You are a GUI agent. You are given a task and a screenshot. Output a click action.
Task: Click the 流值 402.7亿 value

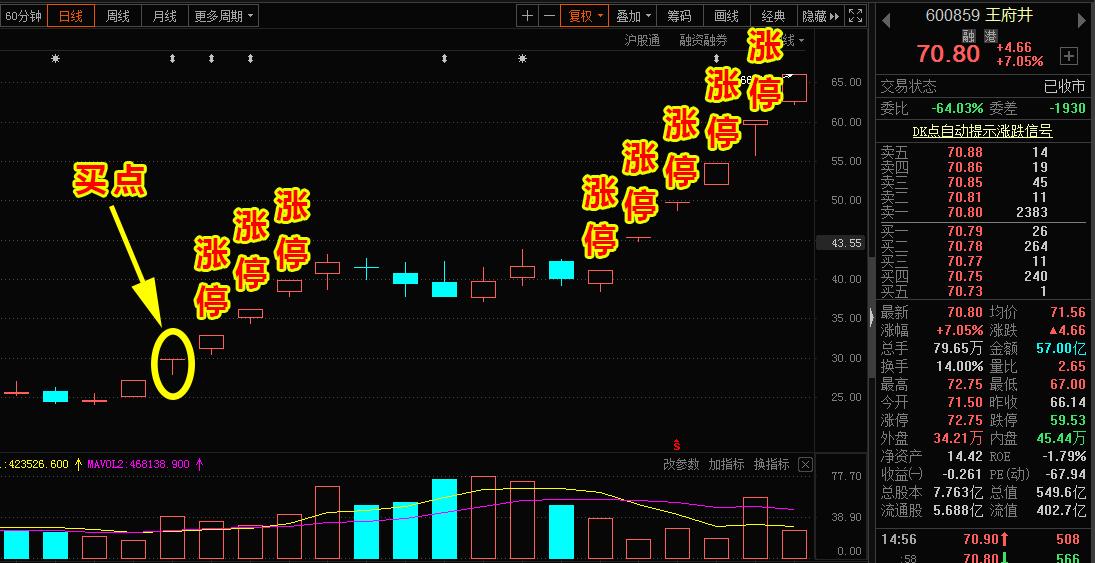pos(1061,511)
